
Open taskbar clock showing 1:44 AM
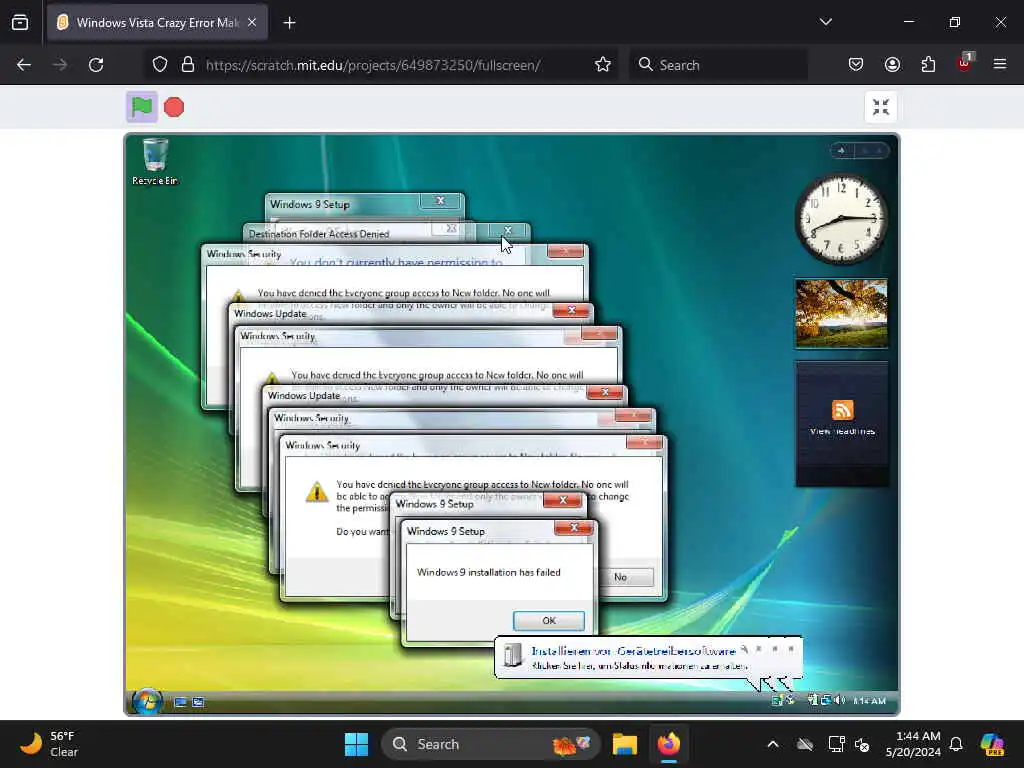coord(913,744)
